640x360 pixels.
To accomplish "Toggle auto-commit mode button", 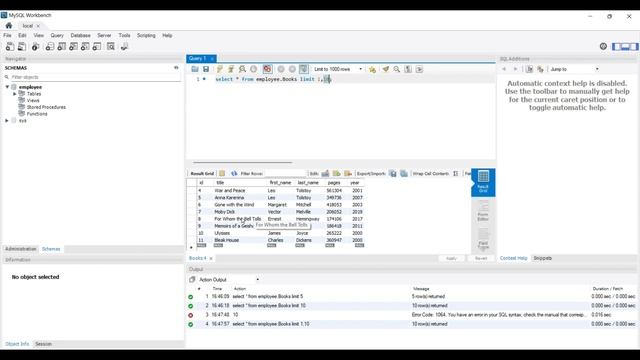I will [x=303, y=69].
